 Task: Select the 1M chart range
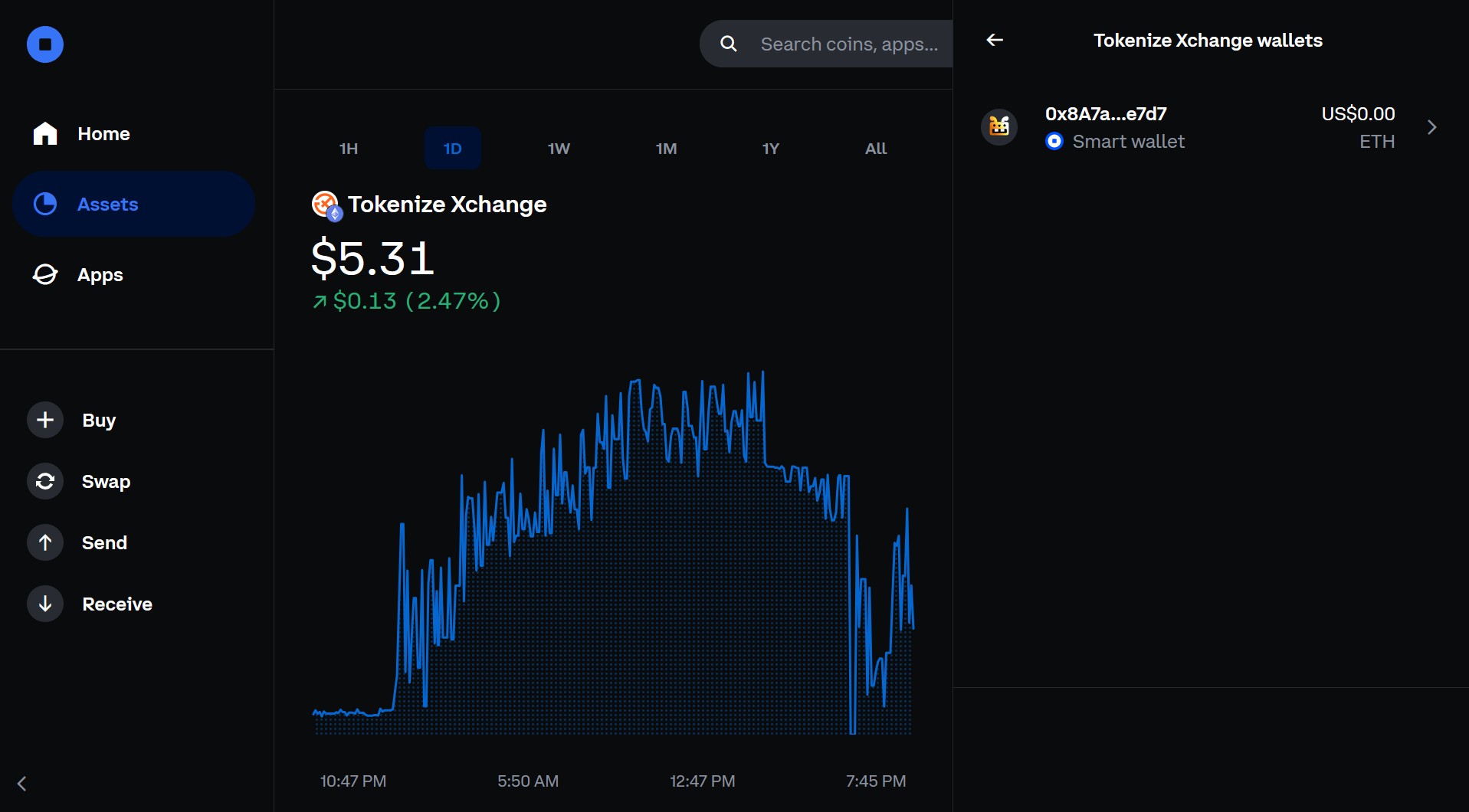[x=666, y=149]
